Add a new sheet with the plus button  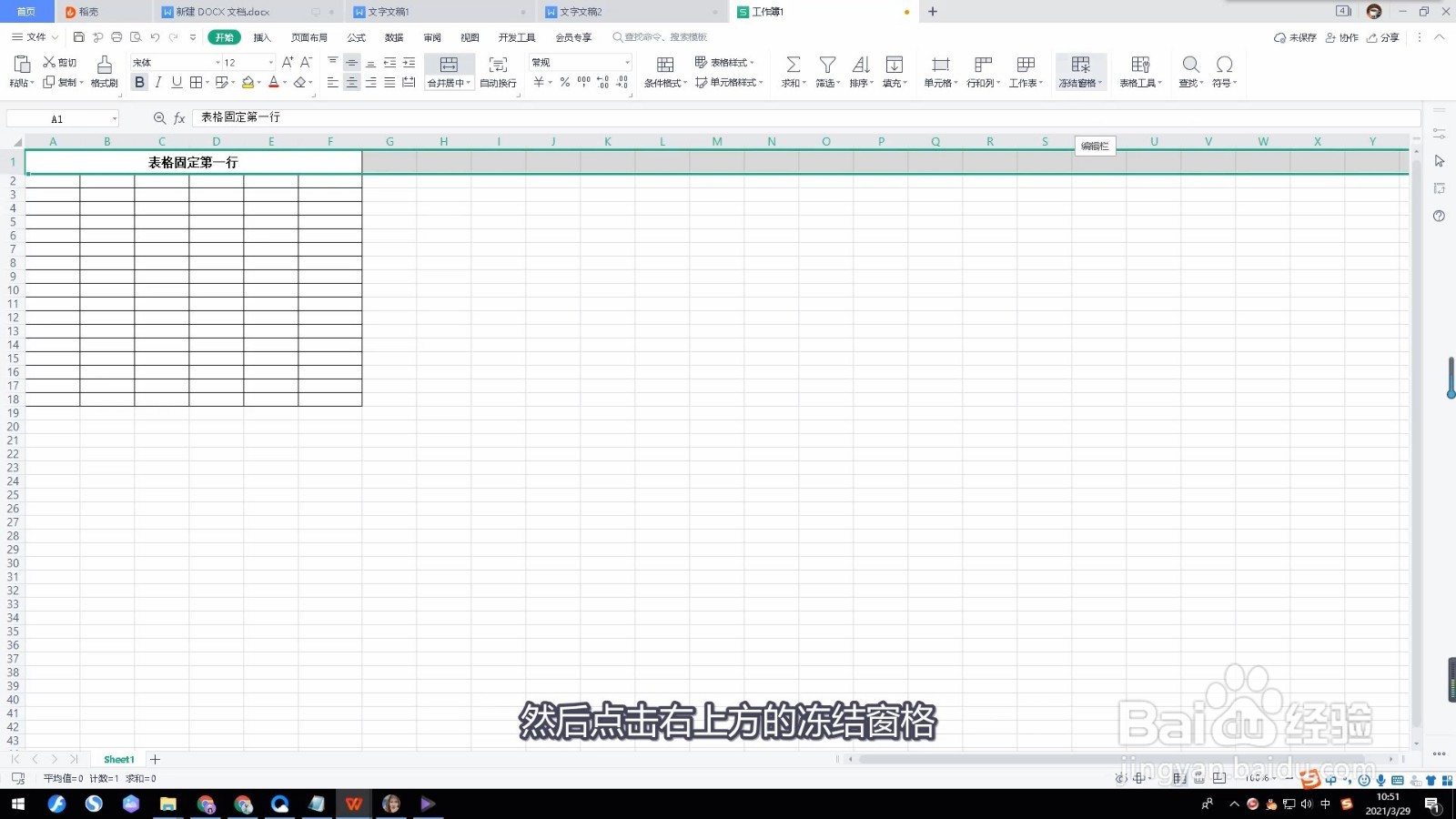click(x=155, y=758)
